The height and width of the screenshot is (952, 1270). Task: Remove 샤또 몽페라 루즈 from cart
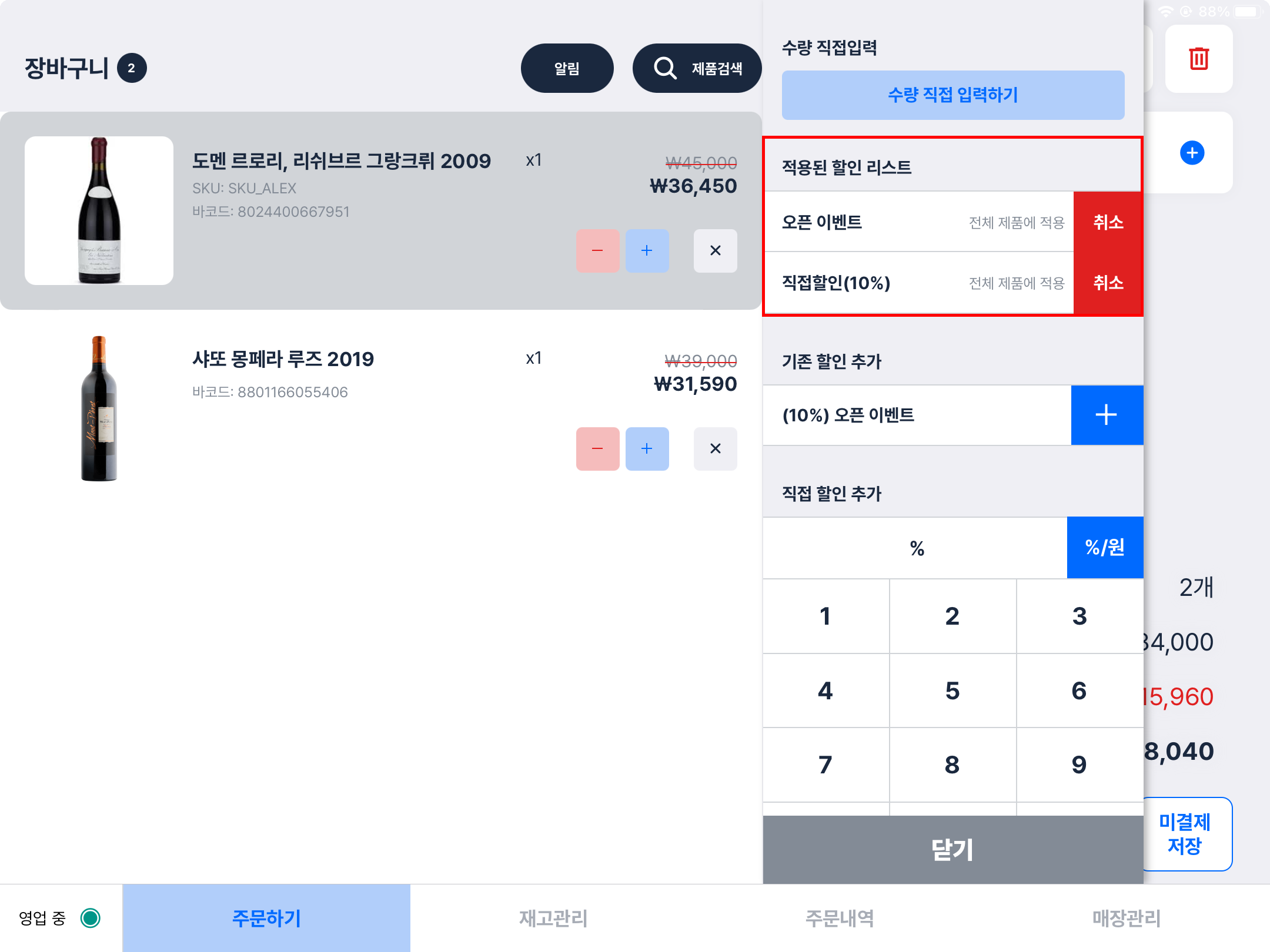pos(715,449)
